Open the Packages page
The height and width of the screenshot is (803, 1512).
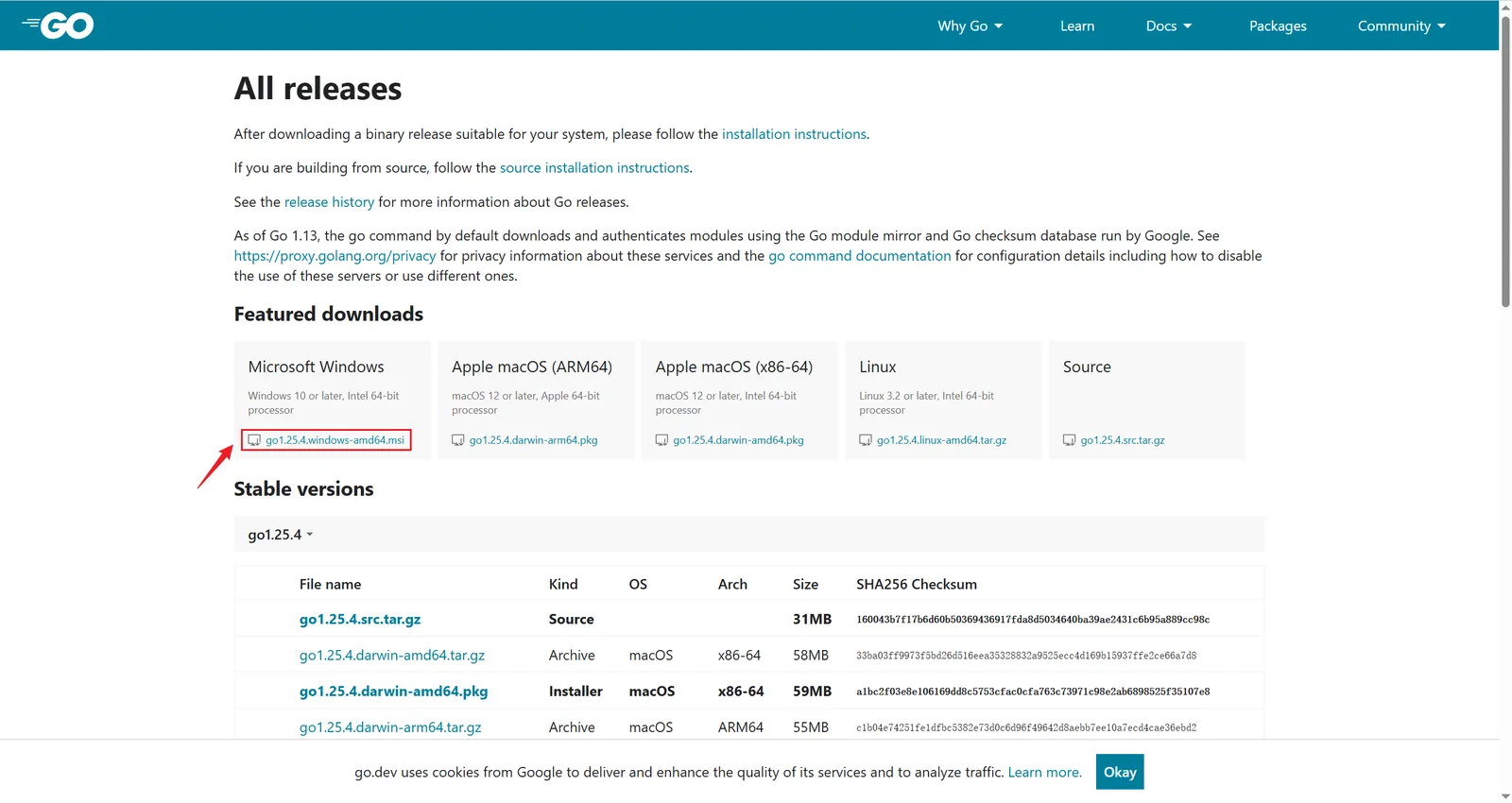pos(1278,26)
